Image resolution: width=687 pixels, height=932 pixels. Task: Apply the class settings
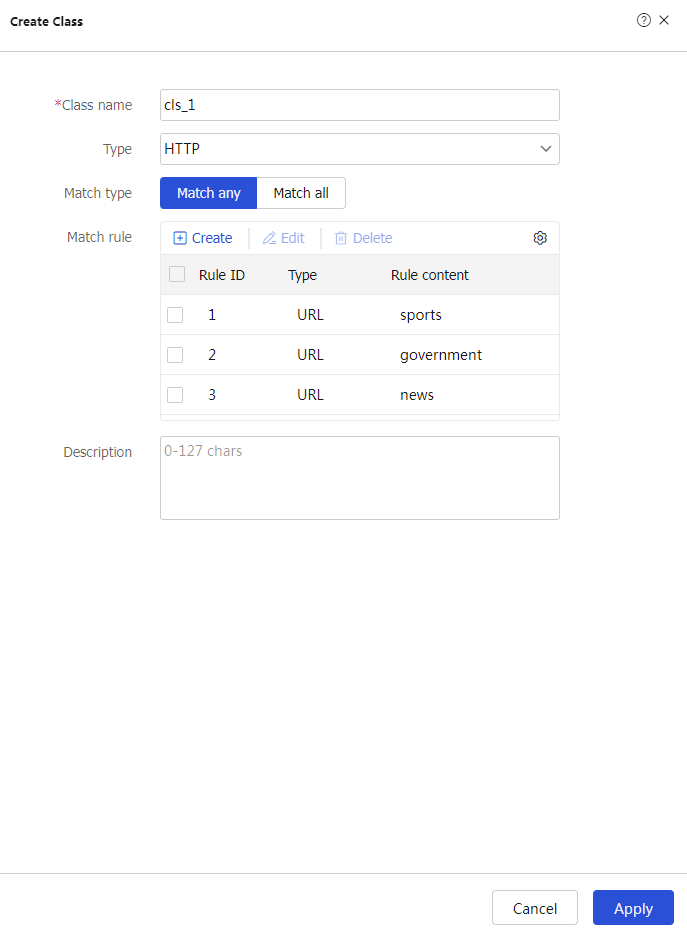tap(633, 908)
